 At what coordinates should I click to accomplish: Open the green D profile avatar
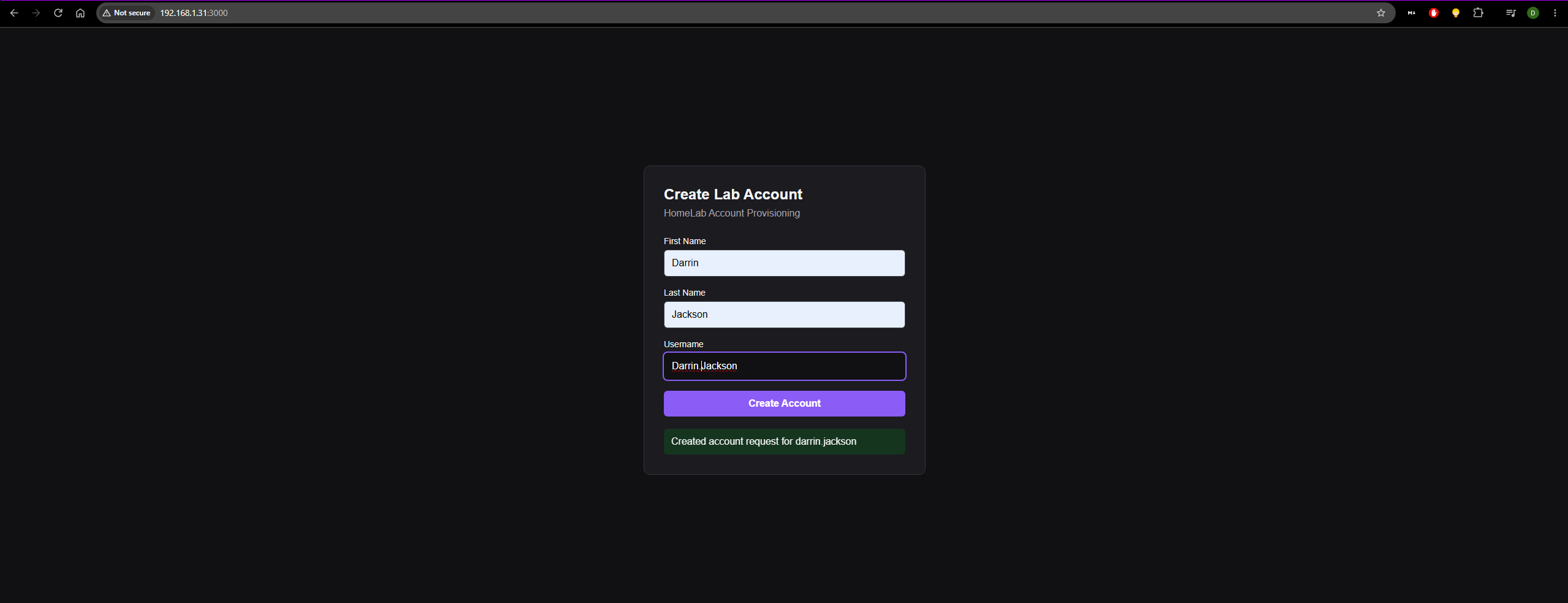tap(1533, 13)
